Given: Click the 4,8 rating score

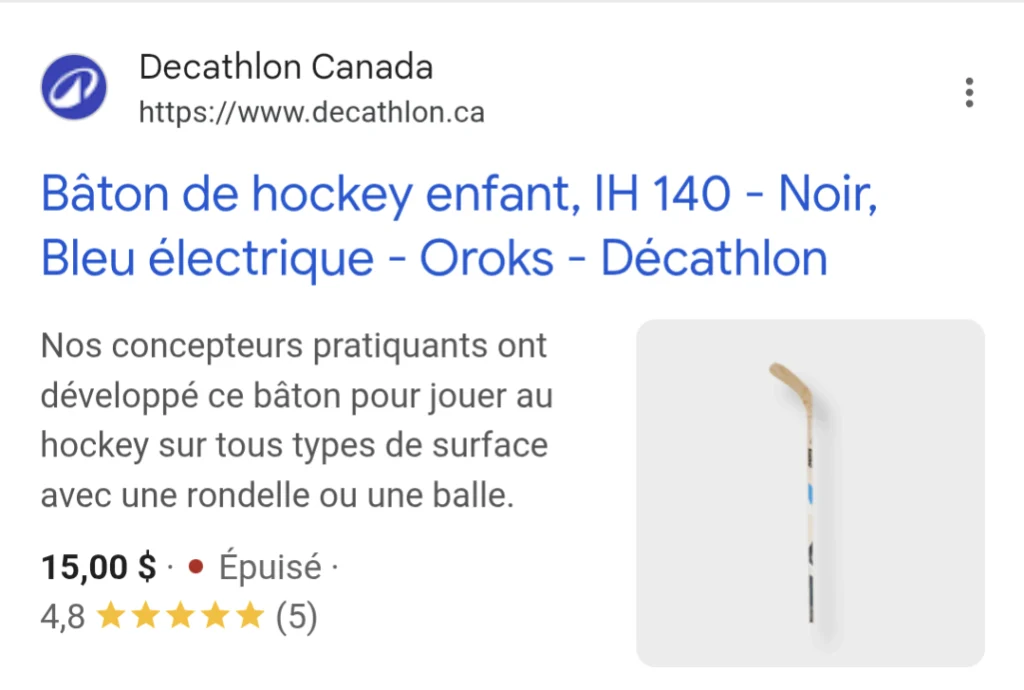Looking at the screenshot, I should click(x=62, y=616).
